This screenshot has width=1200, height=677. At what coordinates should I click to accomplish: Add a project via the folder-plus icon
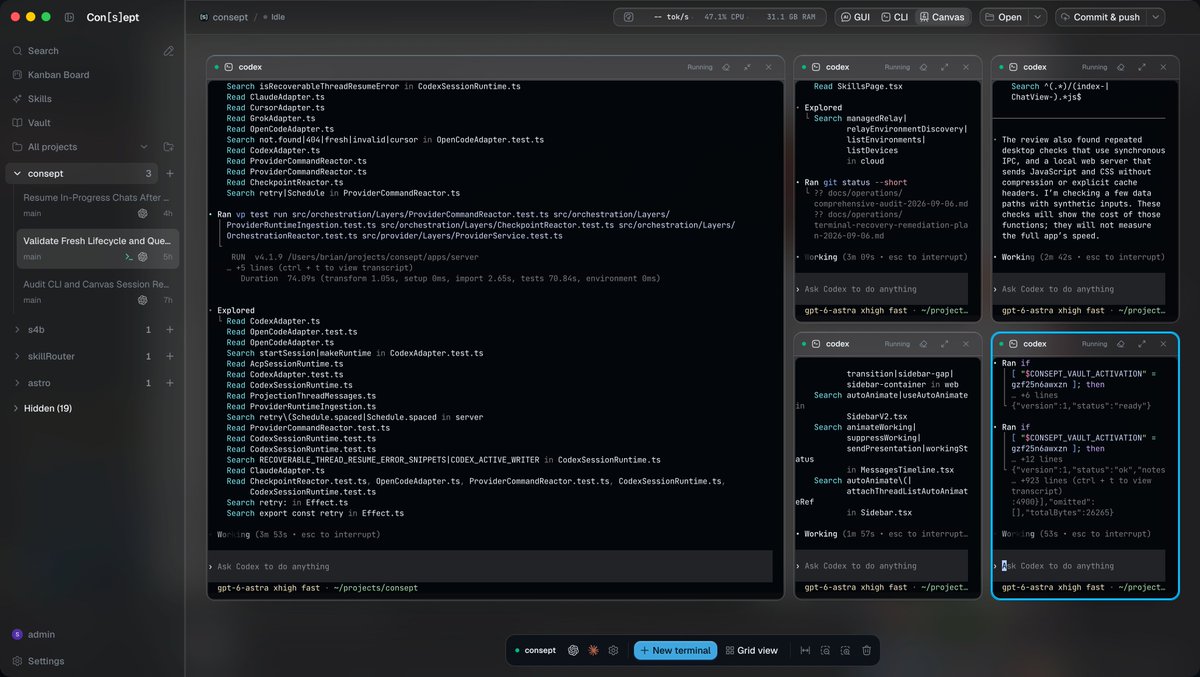(168, 147)
